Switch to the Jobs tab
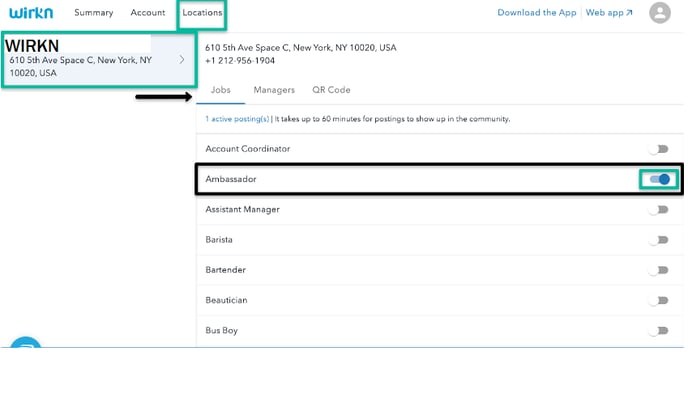Screen dimensions: 688x398 point(220,90)
